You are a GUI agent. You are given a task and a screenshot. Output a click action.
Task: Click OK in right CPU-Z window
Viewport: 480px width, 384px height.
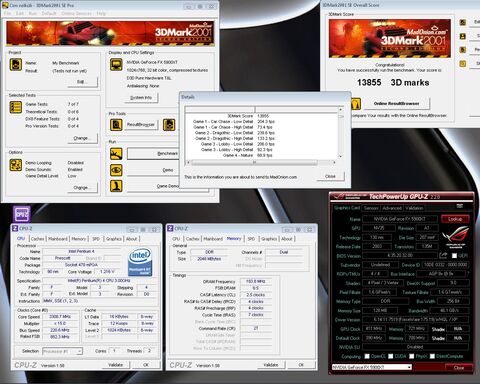[x=301, y=365]
